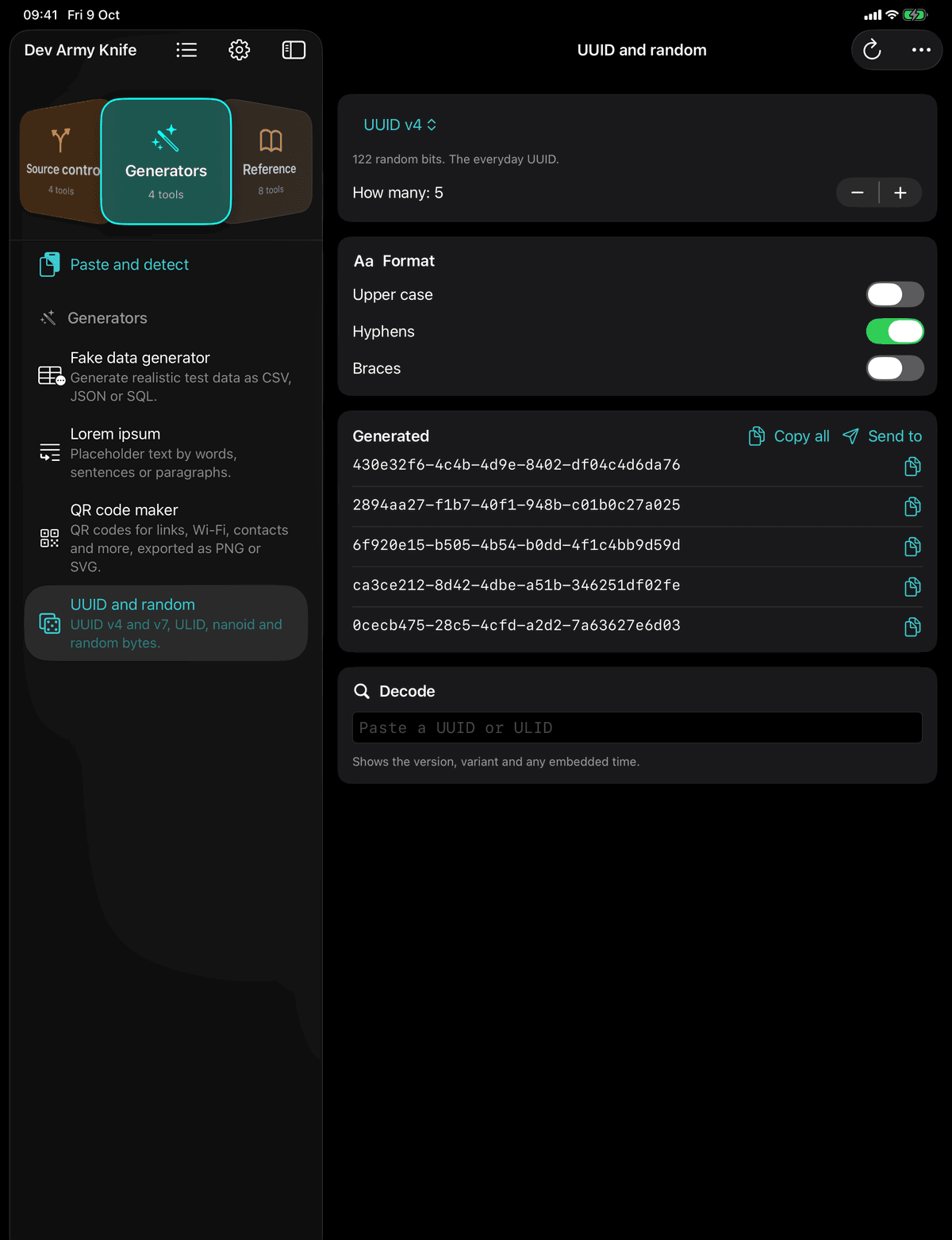Click the Paste and detect clipboard icon
Screen dimensions: 952x1240
coord(49,264)
